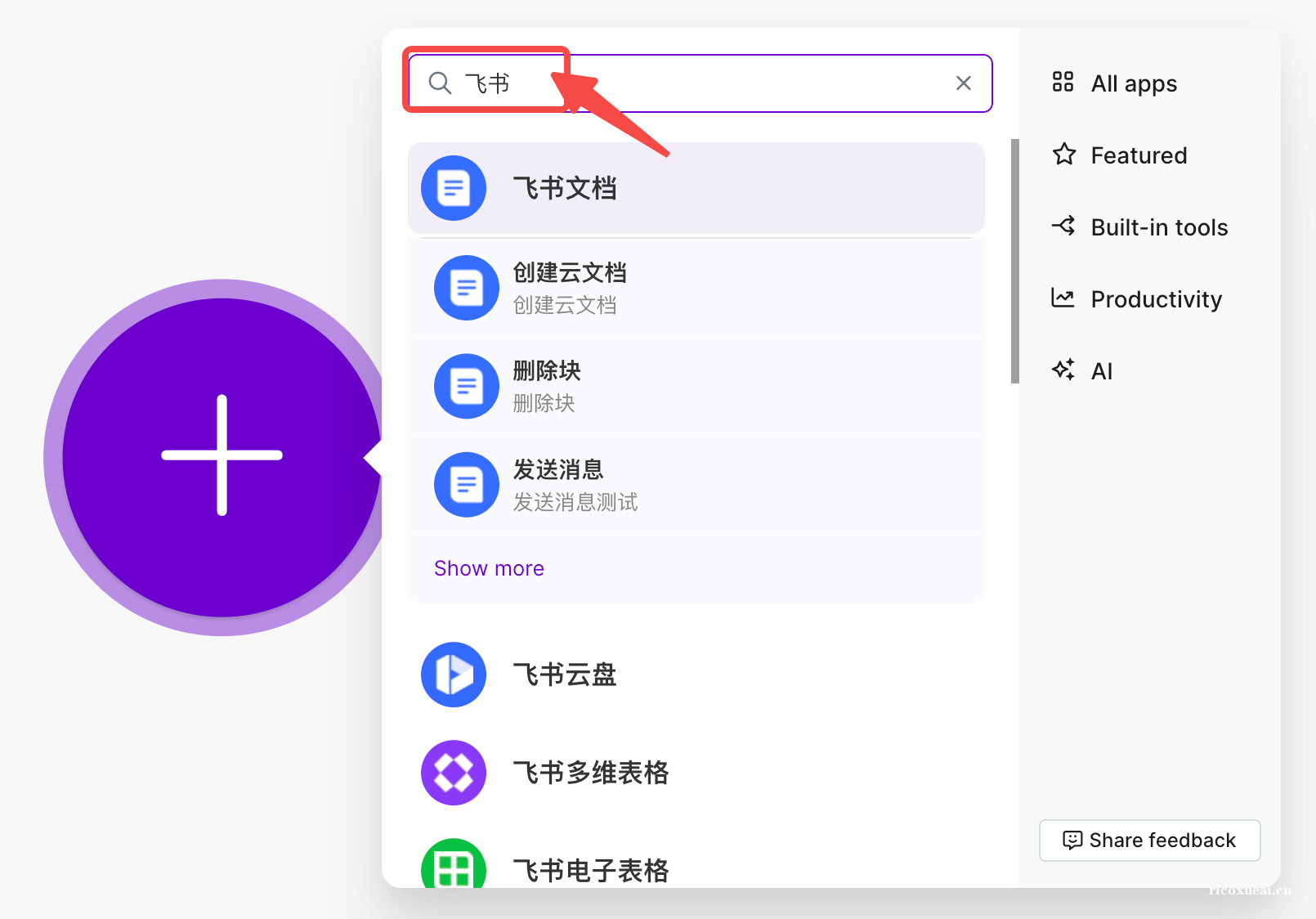
Task: Select the 飞书多维表格 app name
Action: 591,773
